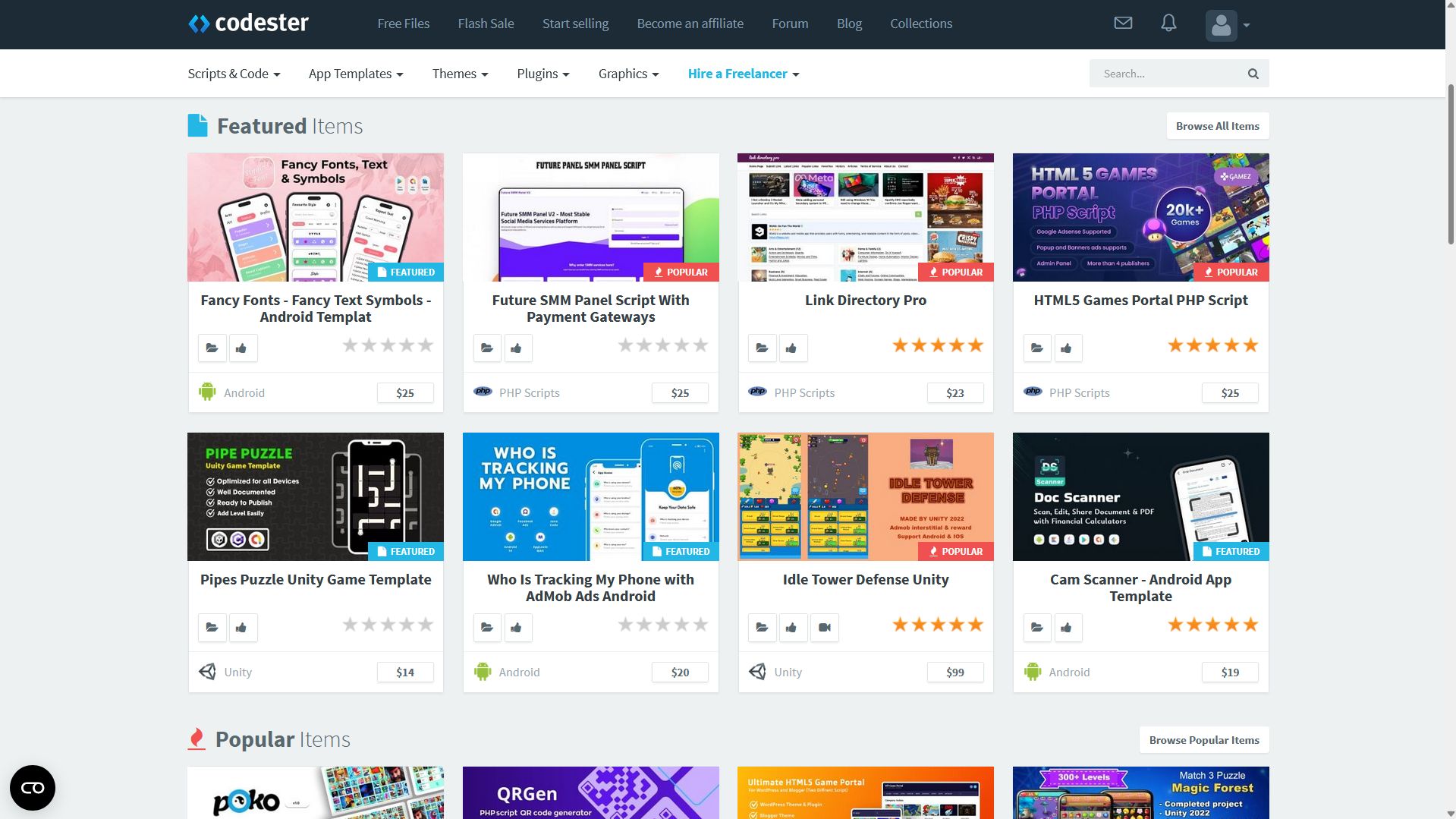1456x819 pixels.
Task: Like the Future SMM Panel script
Action: pos(517,348)
